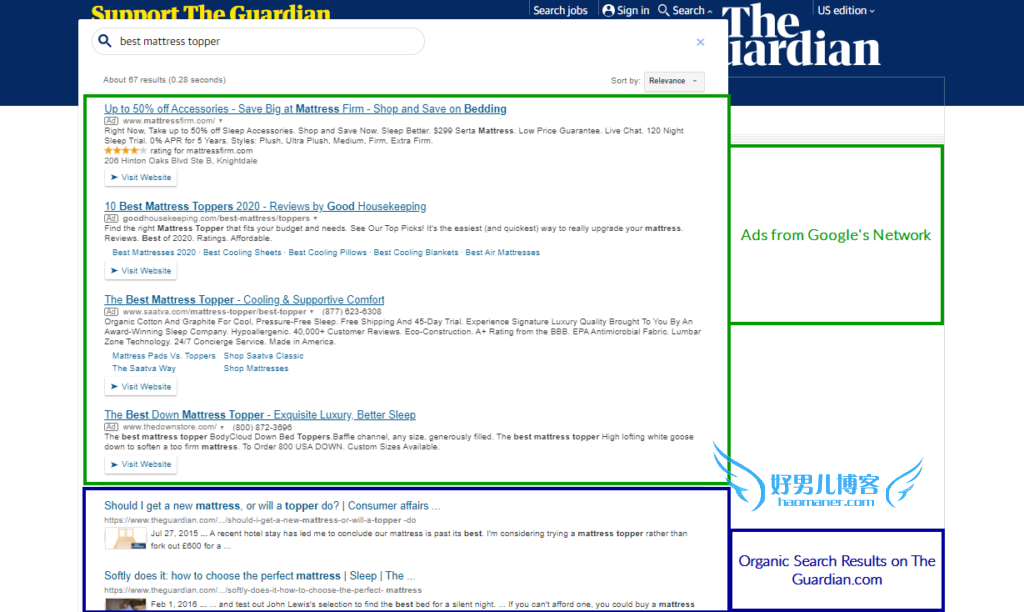1024x612 pixels.
Task: Click the phone number (800) 872-3696
Action: (263, 428)
